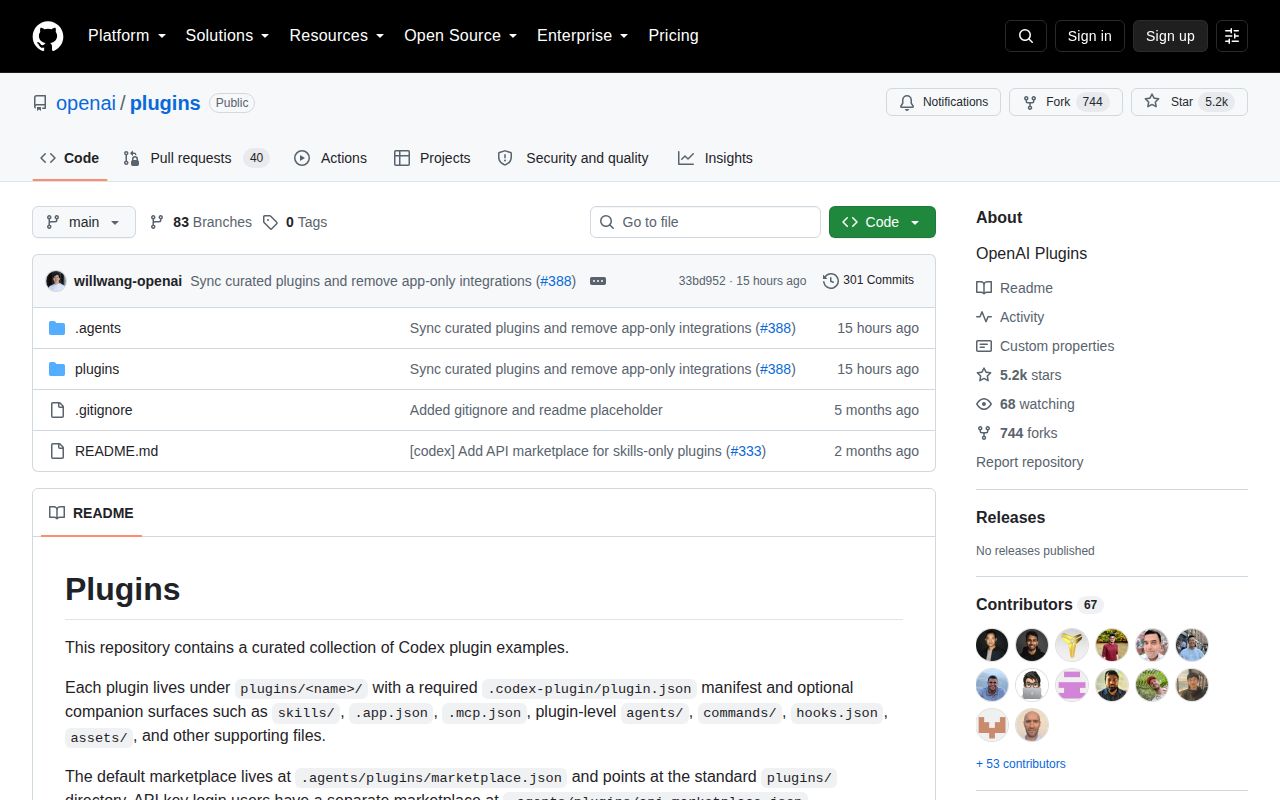1280x800 pixels.
Task: Click the fork icon in Fork button
Action: 1030,102
